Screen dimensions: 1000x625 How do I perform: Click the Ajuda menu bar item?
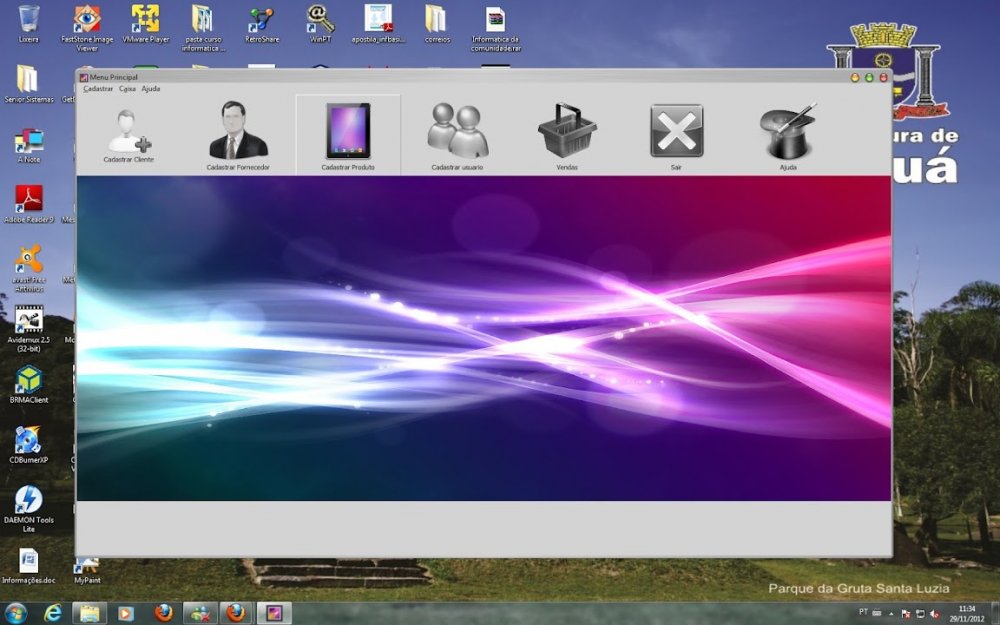[x=151, y=89]
